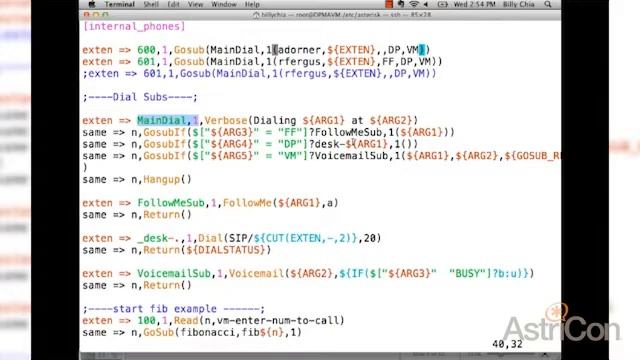Click the highlighted opening parenthesis before adorner

pos(275,50)
